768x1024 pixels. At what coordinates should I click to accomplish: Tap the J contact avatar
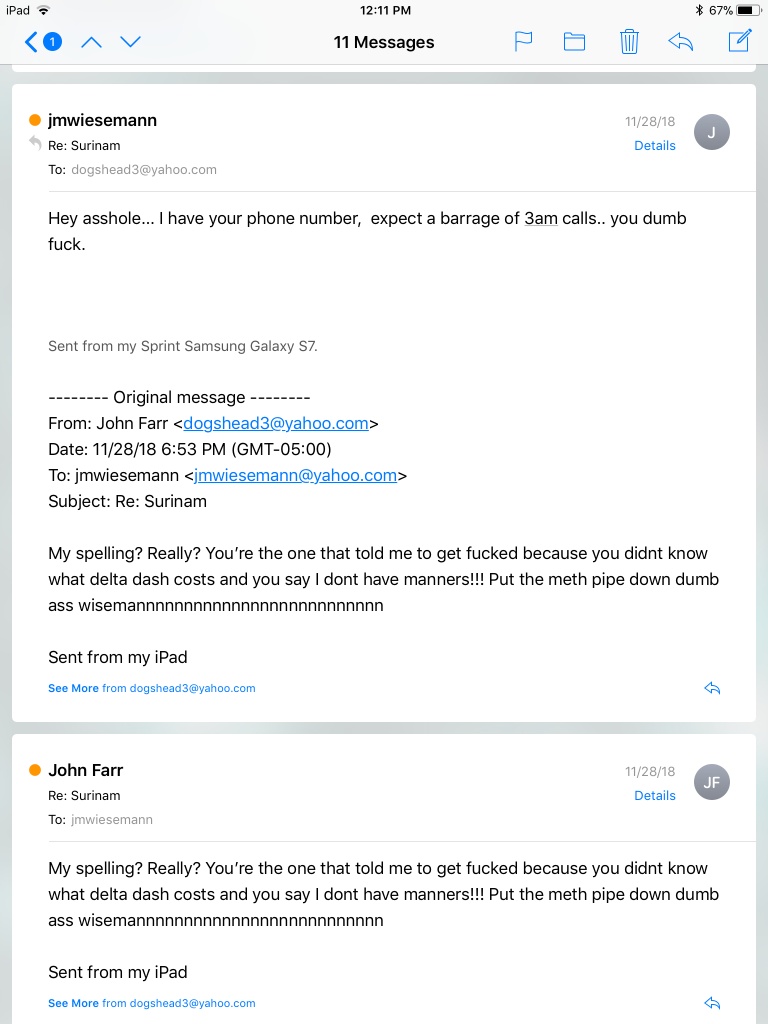coord(711,132)
